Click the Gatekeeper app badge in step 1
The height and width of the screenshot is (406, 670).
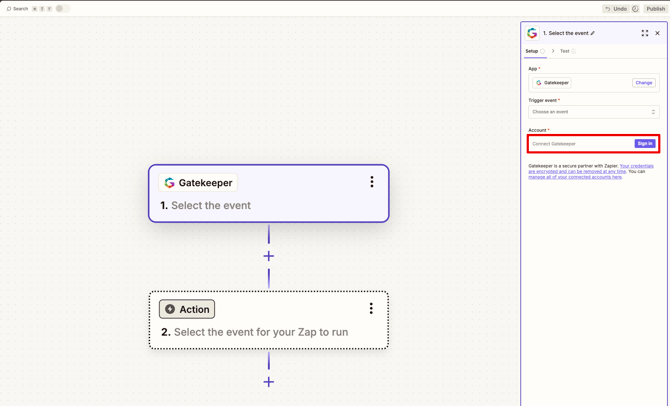198,182
